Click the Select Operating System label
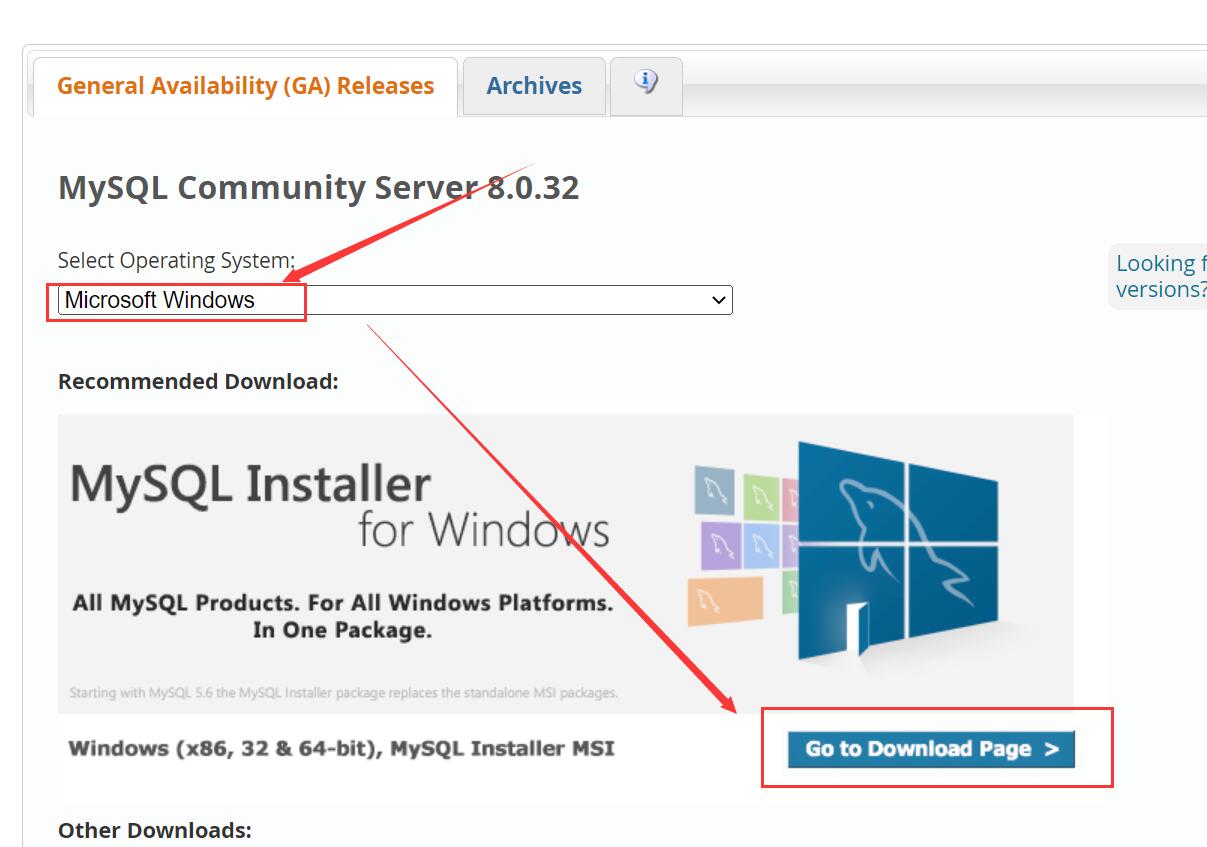The image size is (1207, 847). coord(176,260)
